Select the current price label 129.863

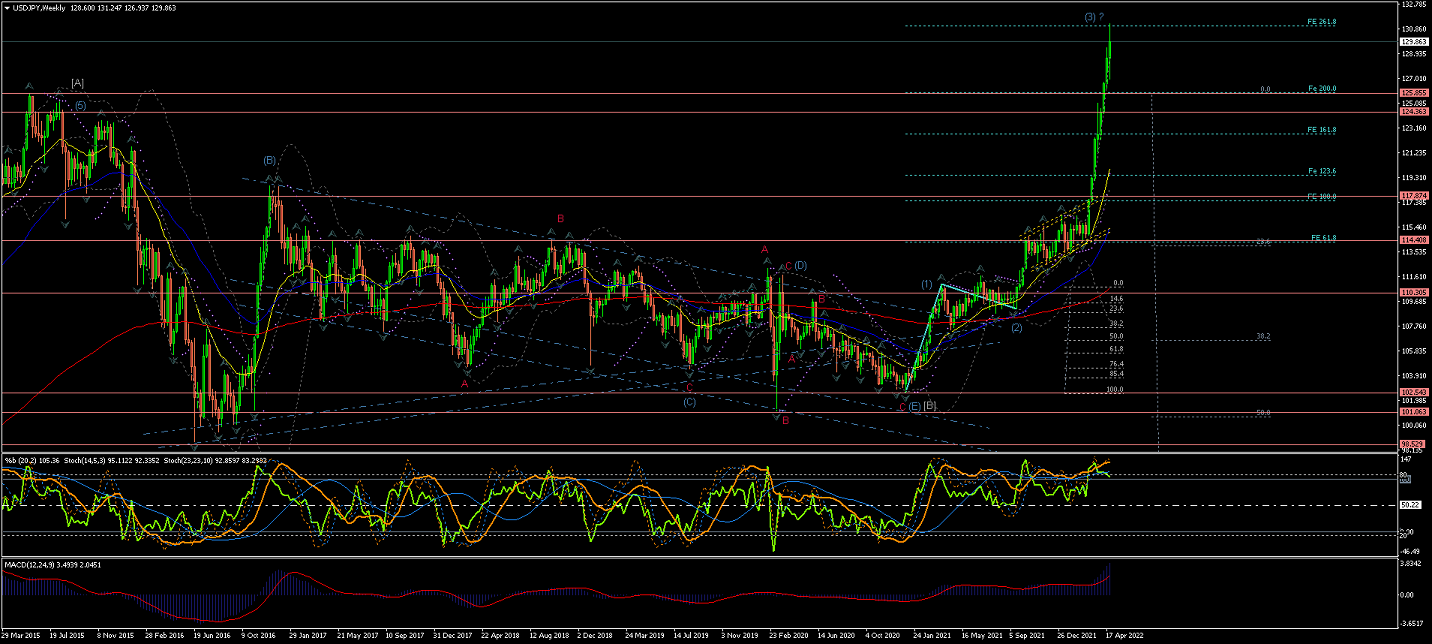(x=1412, y=42)
